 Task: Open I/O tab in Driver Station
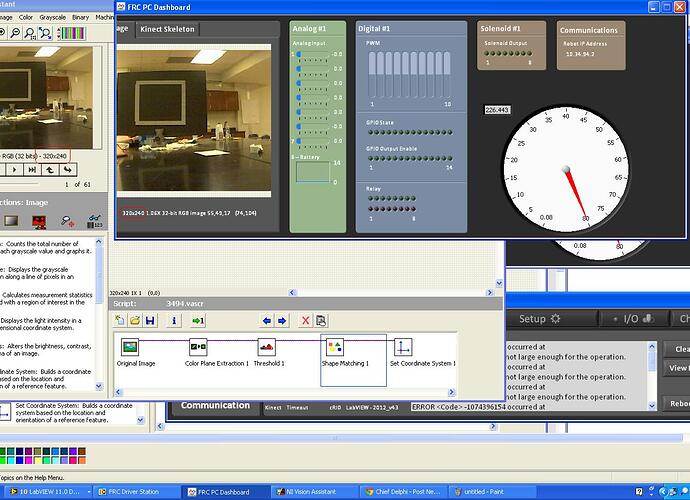(x=634, y=319)
